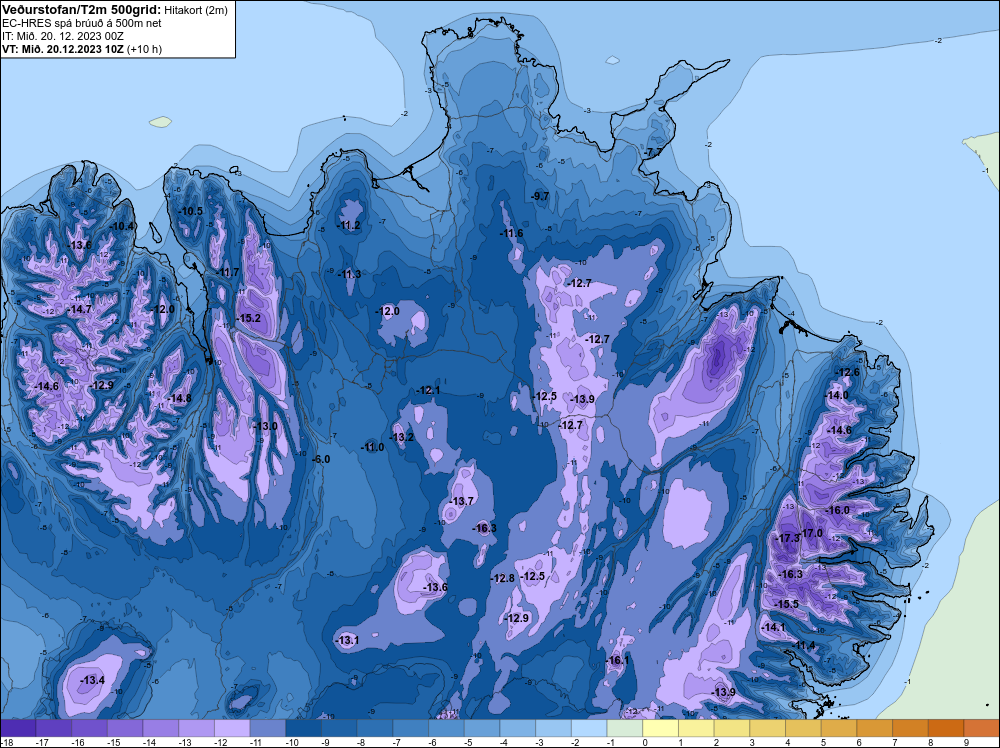Click the -12.6 temperature label
This screenshot has width=1000, height=748.
(x=848, y=372)
